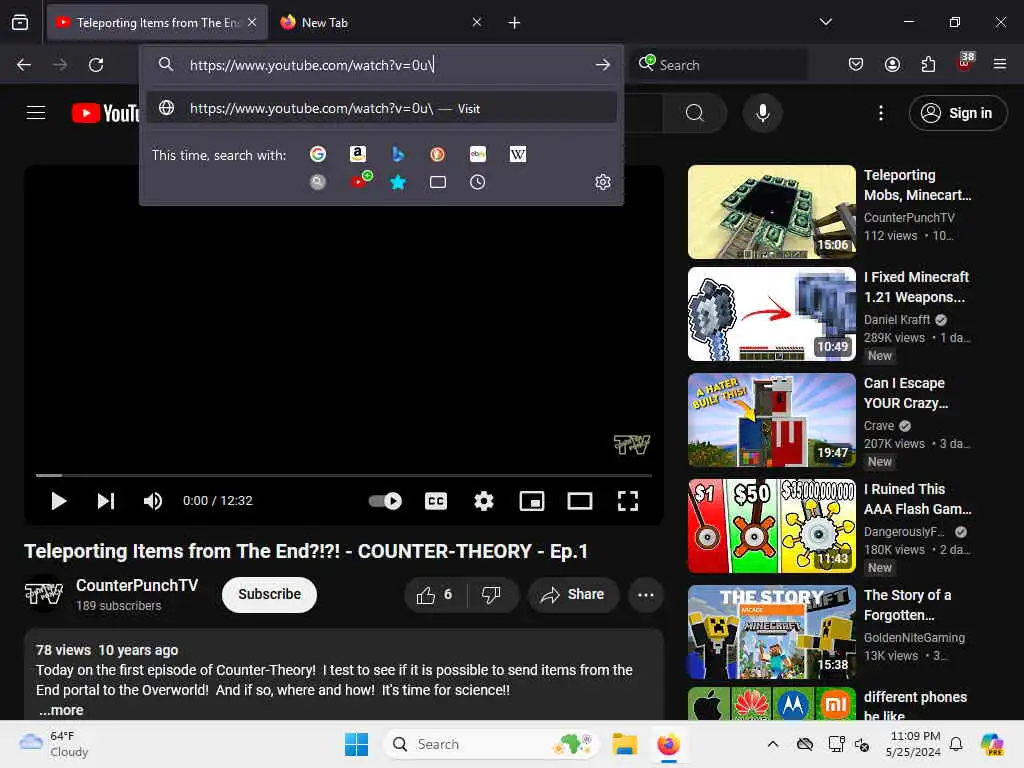
Task: Subscribe to CounterPunchTV
Action: [x=269, y=594]
